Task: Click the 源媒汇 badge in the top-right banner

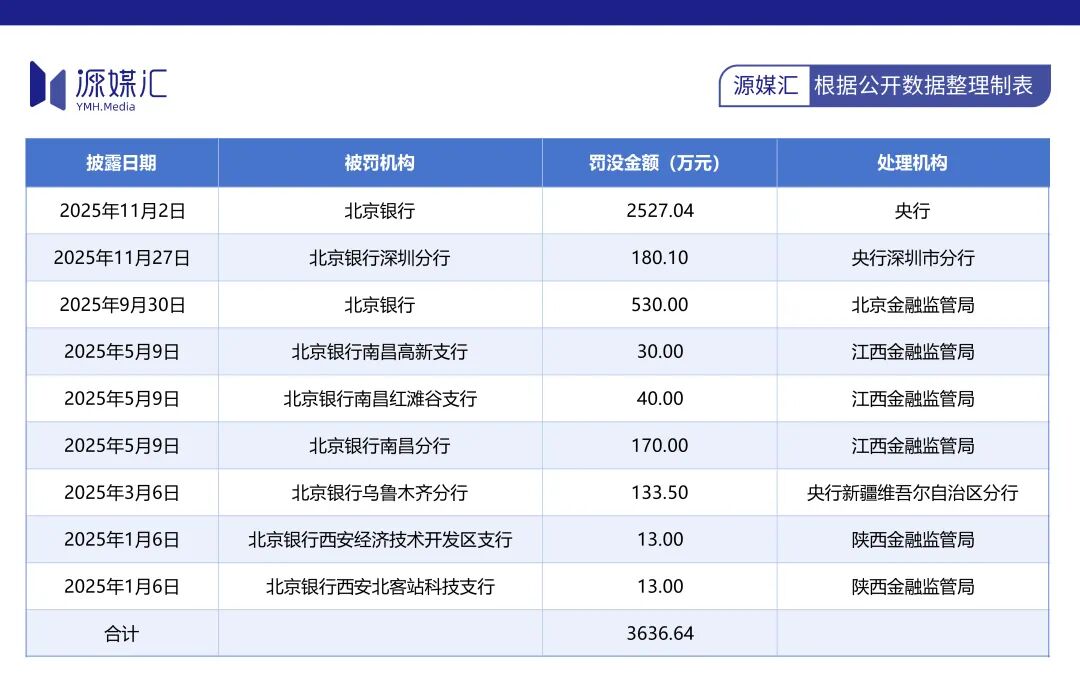Action: pos(764,86)
